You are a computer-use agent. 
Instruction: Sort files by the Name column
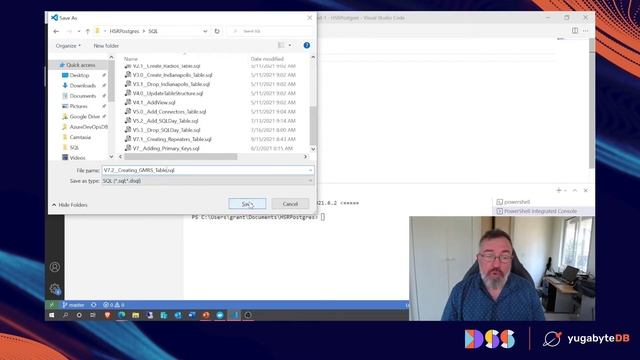coord(131,59)
